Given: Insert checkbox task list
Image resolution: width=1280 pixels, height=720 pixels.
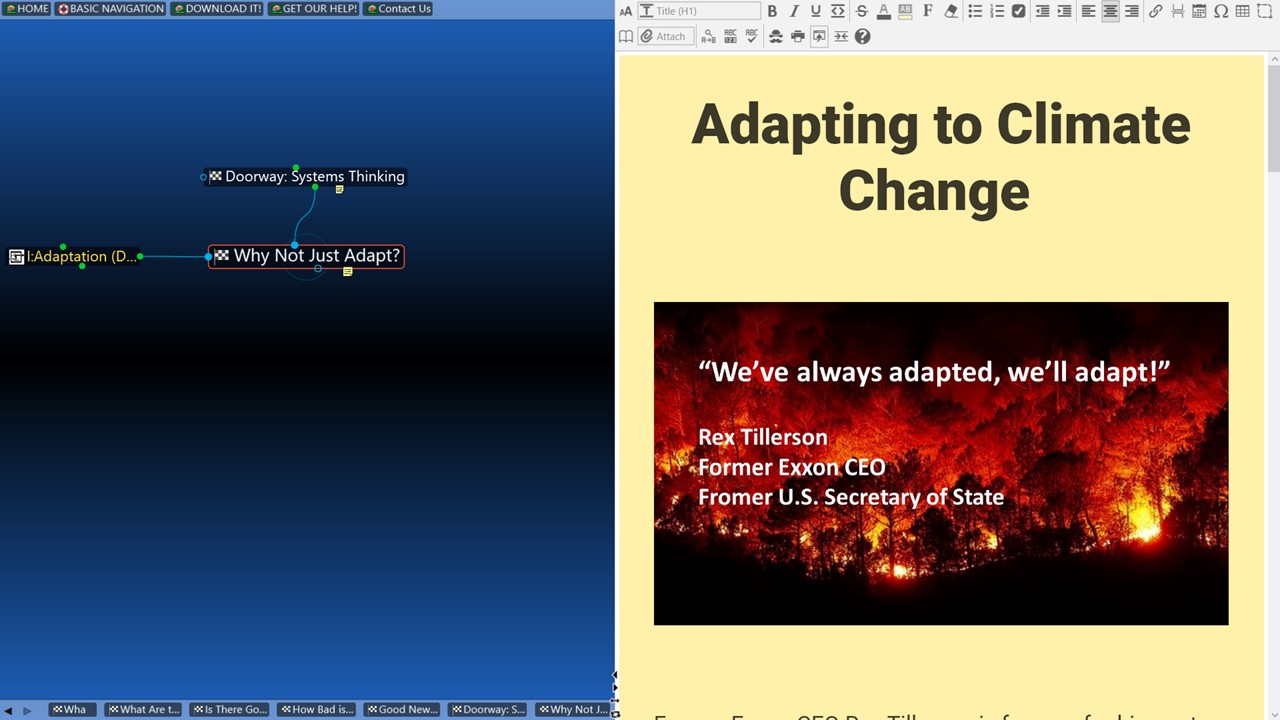Looking at the screenshot, I should pyautogui.click(x=1019, y=11).
